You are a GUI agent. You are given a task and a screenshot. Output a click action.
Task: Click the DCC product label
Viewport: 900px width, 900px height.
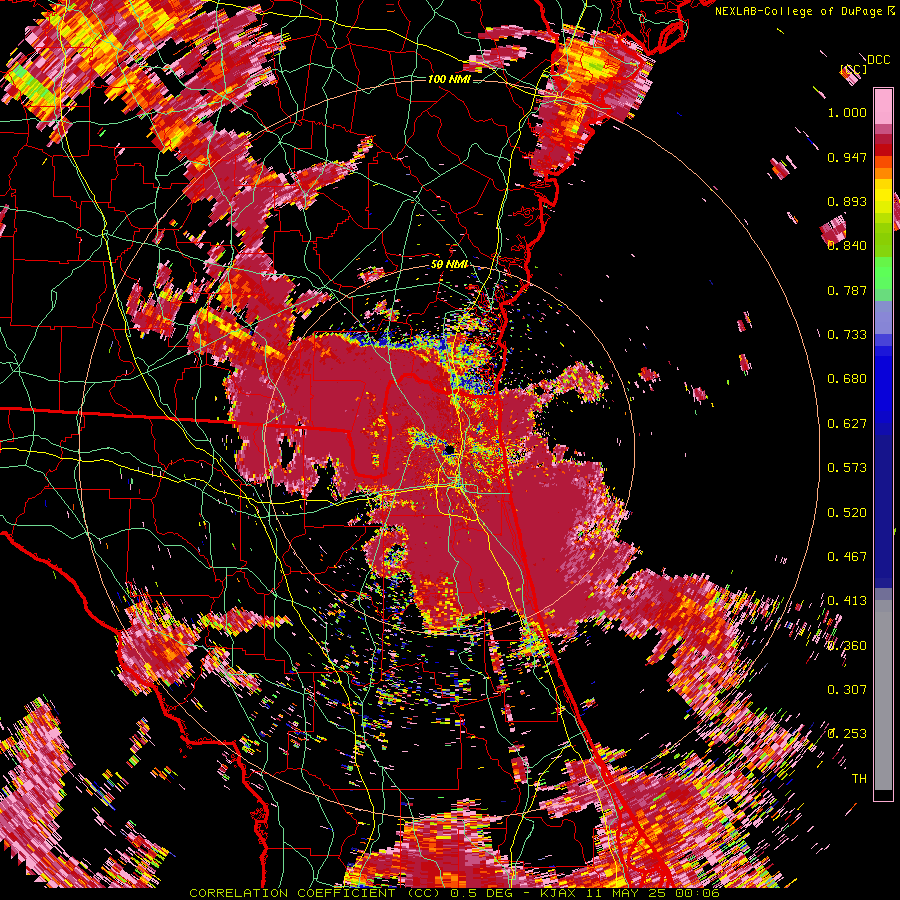878,60
